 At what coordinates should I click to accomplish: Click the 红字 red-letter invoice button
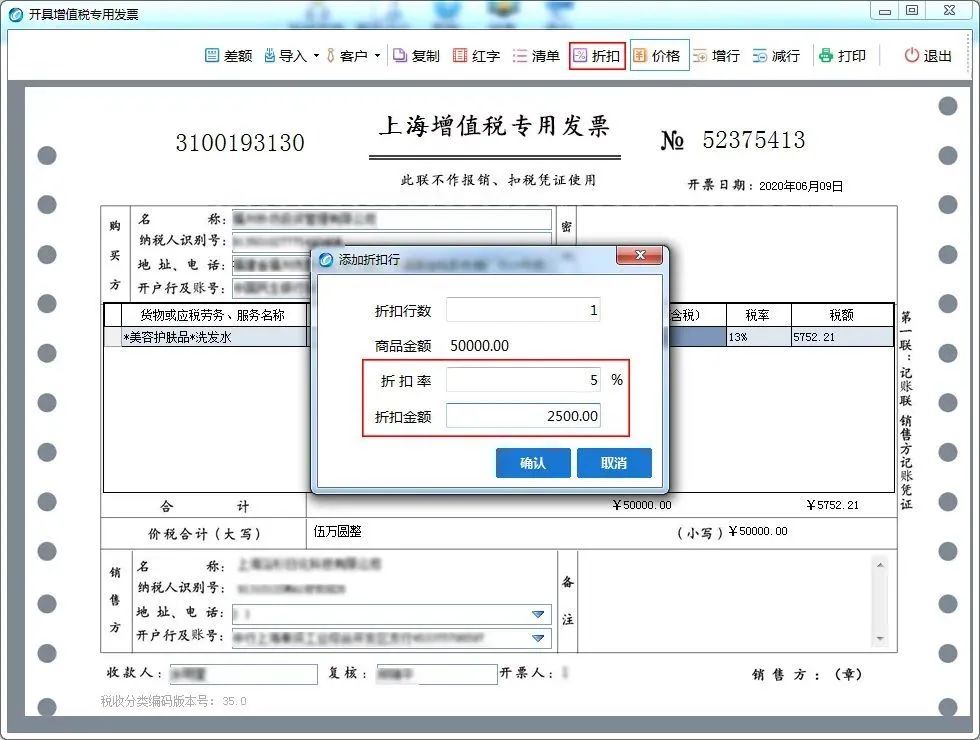[476, 56]
